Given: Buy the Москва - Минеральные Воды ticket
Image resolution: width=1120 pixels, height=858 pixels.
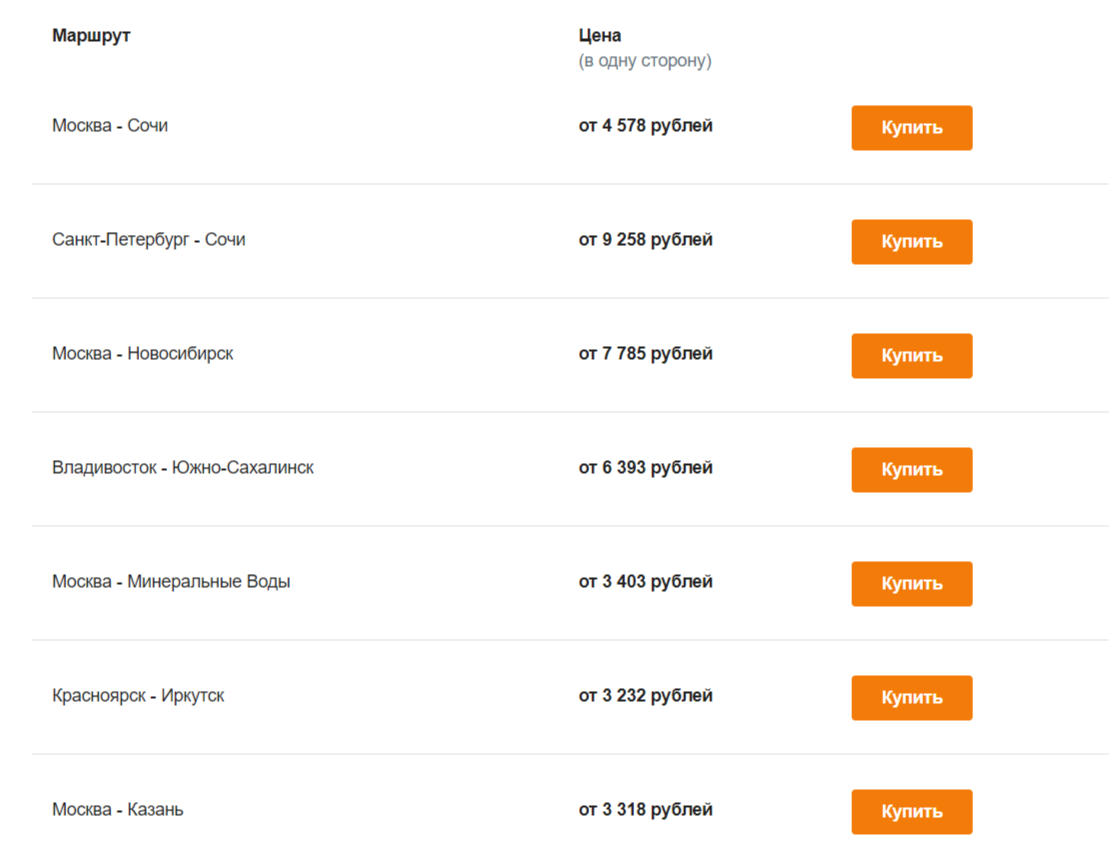Looking at the screenshot, I should click(x=911, y=584).
